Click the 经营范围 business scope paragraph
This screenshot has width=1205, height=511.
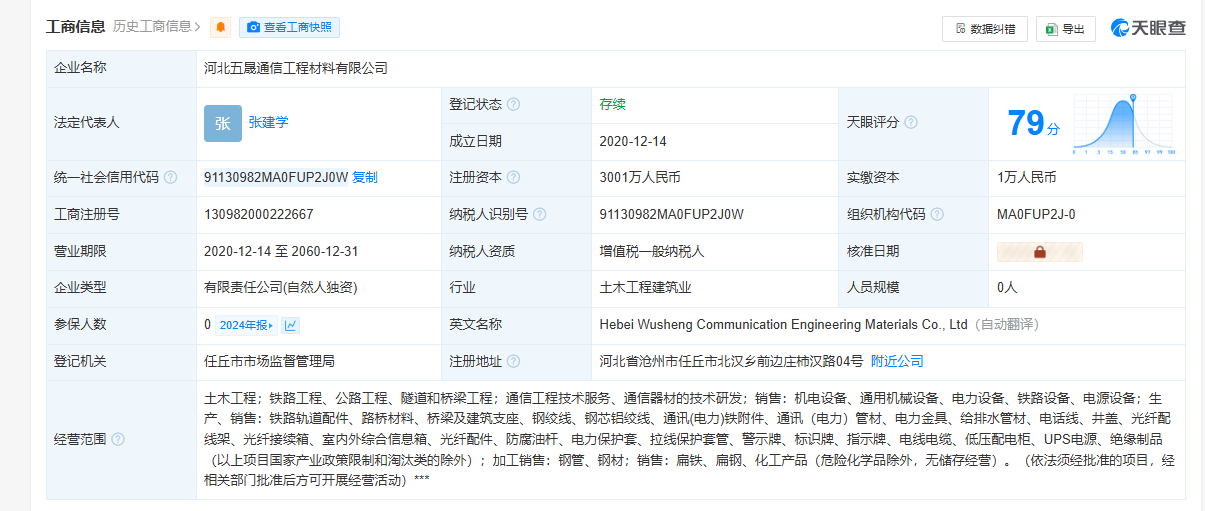coord(689,440)
